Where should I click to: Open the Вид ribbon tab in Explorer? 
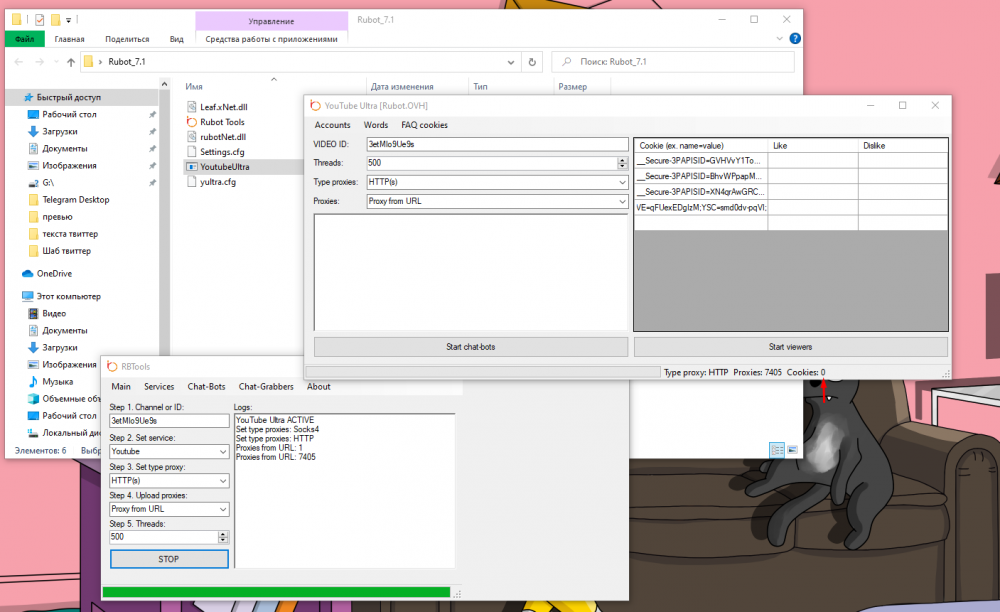[x=176, y=39]
